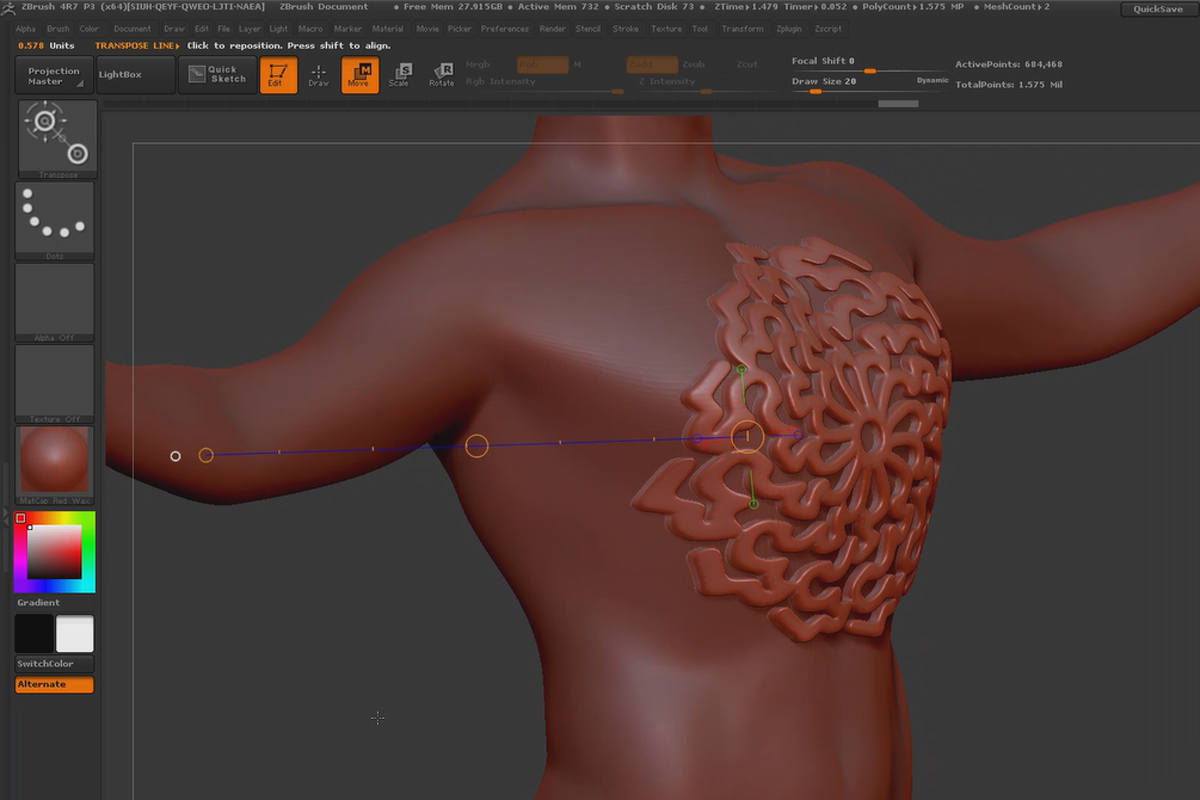Open the Marker menu
Viewport: 1200px width, 800px height.
[x=348, y=29]
